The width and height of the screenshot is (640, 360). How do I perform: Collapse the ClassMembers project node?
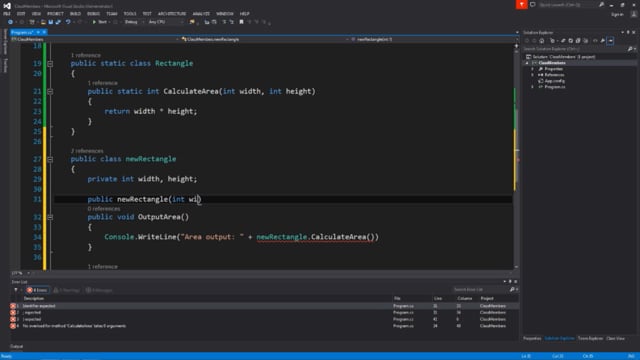(x=527, y=63)
